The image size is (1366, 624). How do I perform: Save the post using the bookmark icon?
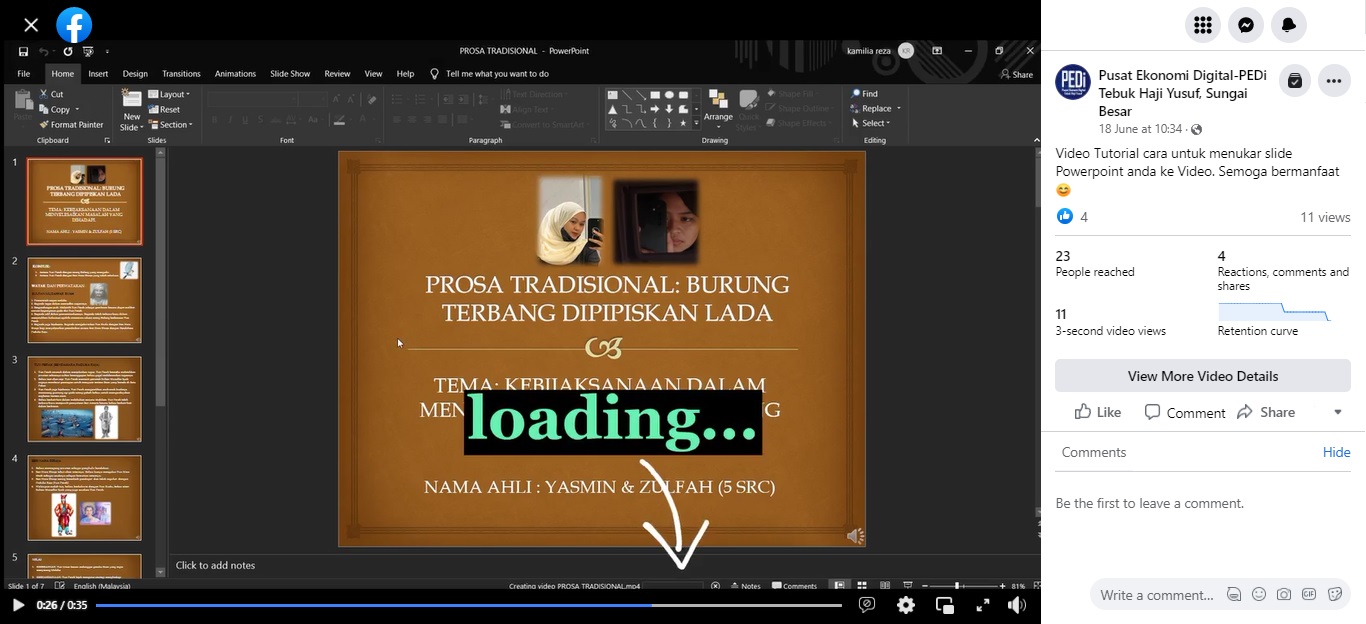(x=1295, y=81)
